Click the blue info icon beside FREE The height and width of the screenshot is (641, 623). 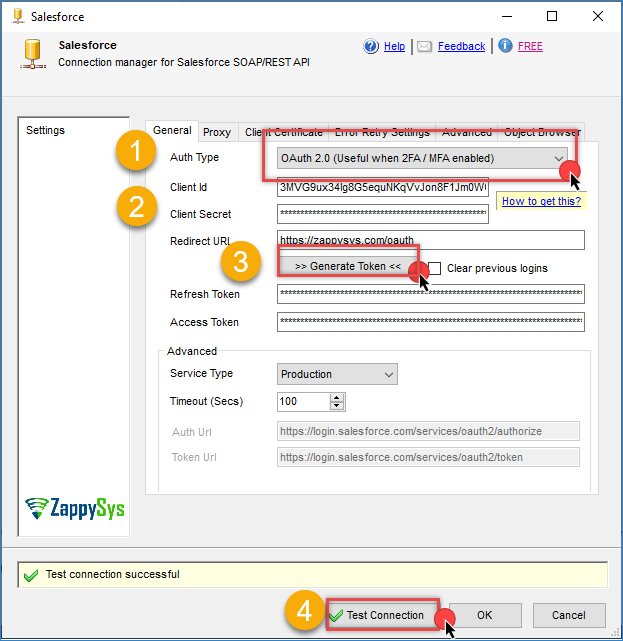pos(505,46)
